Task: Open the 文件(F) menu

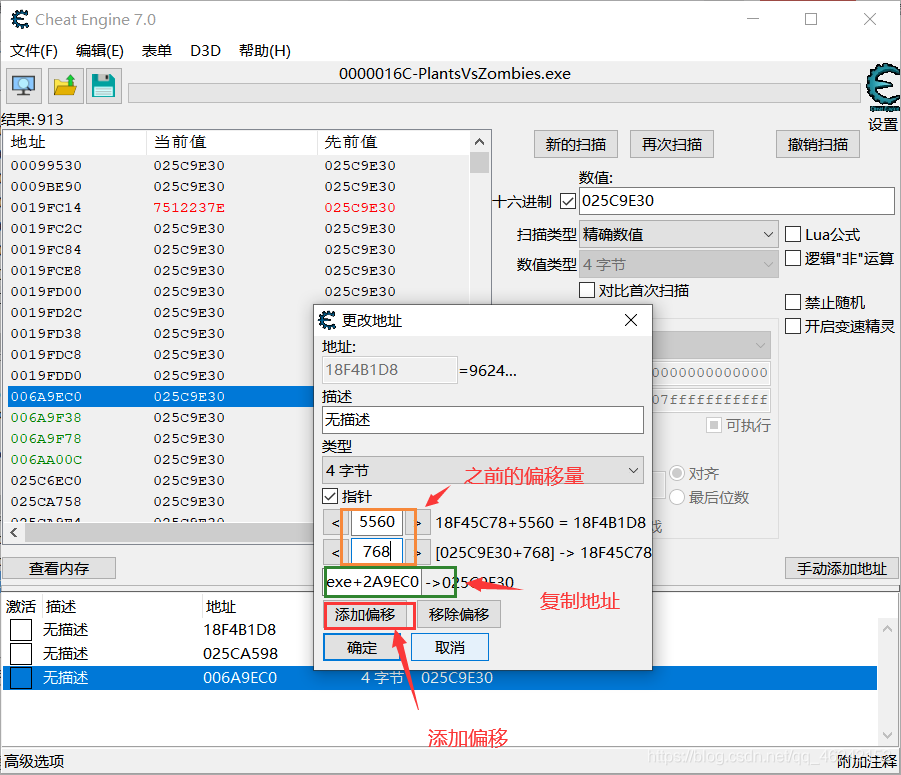Action: click(x=34, y=51)
